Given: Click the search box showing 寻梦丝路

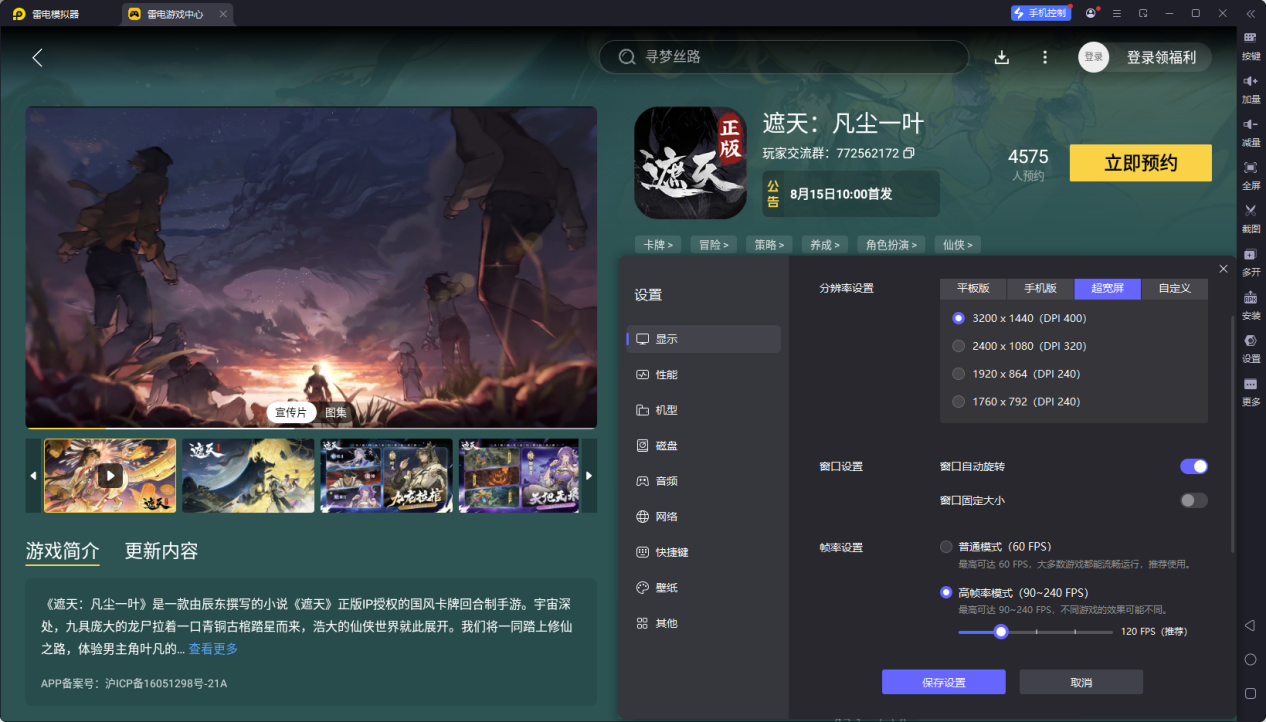Looking at the screenshot, I should tap(784, 57).
